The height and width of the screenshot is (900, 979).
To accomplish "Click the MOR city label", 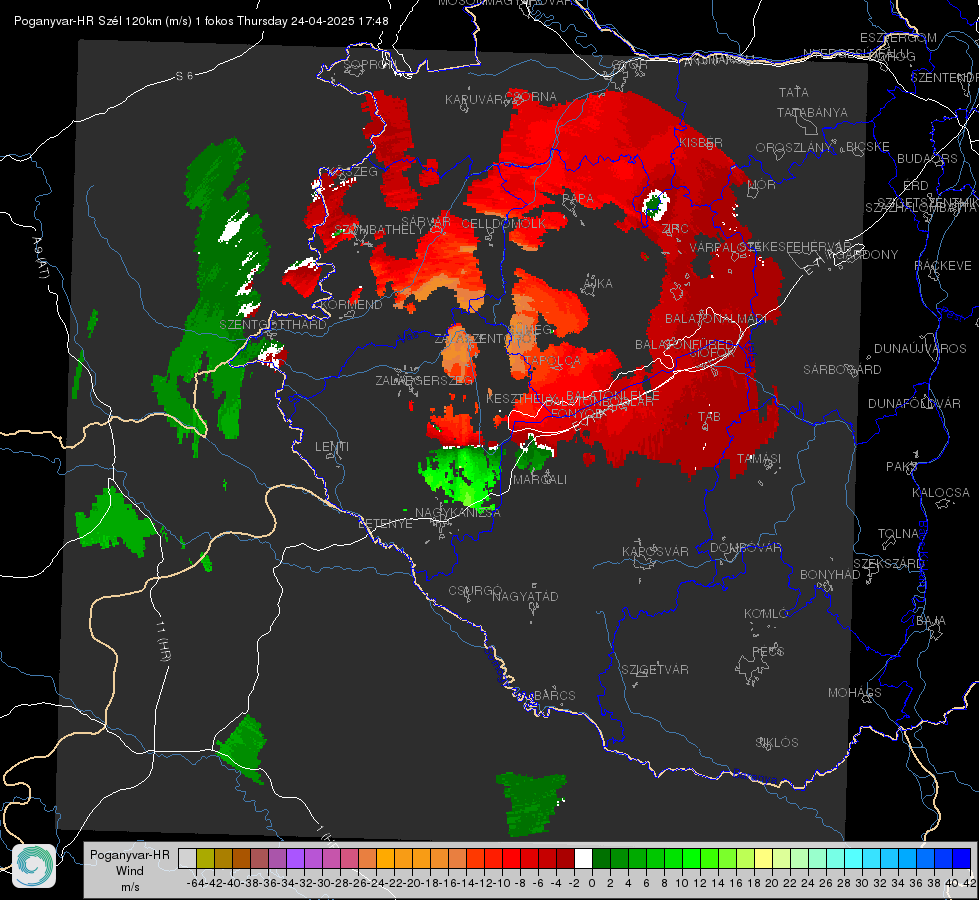I will pyautogui.click(x=762, y=184).
